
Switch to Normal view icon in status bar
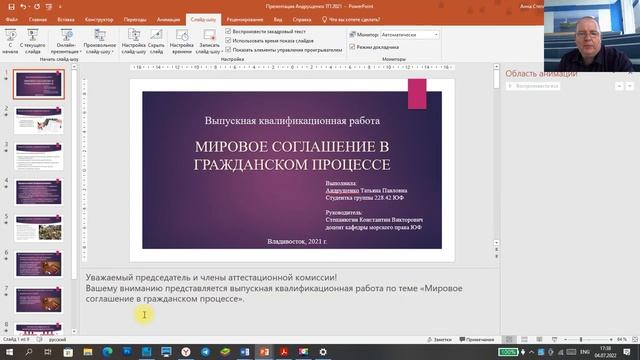pyautogui.click(x=509, y=339)
